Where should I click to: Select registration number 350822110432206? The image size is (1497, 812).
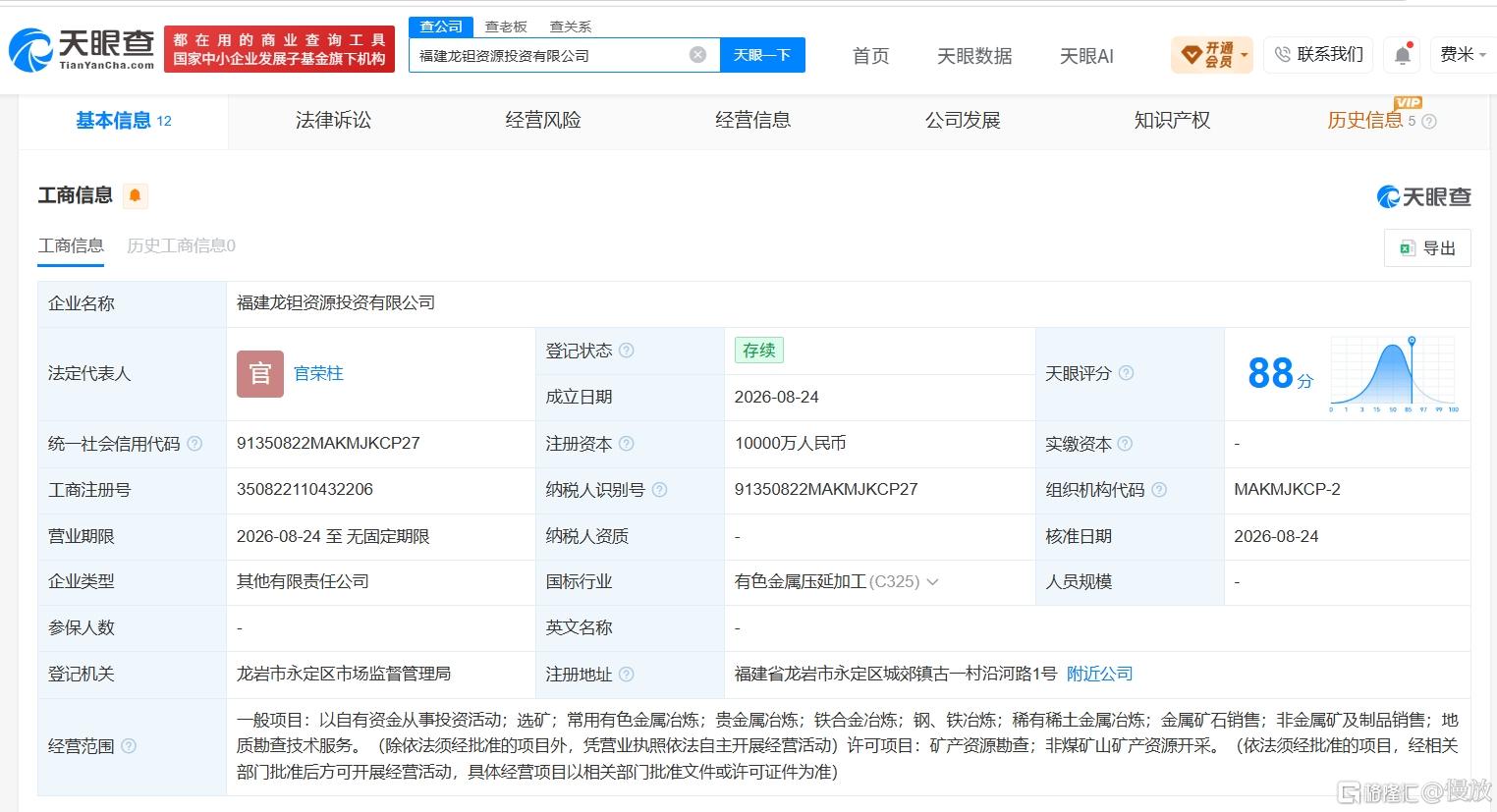click(x=305, y=490)
